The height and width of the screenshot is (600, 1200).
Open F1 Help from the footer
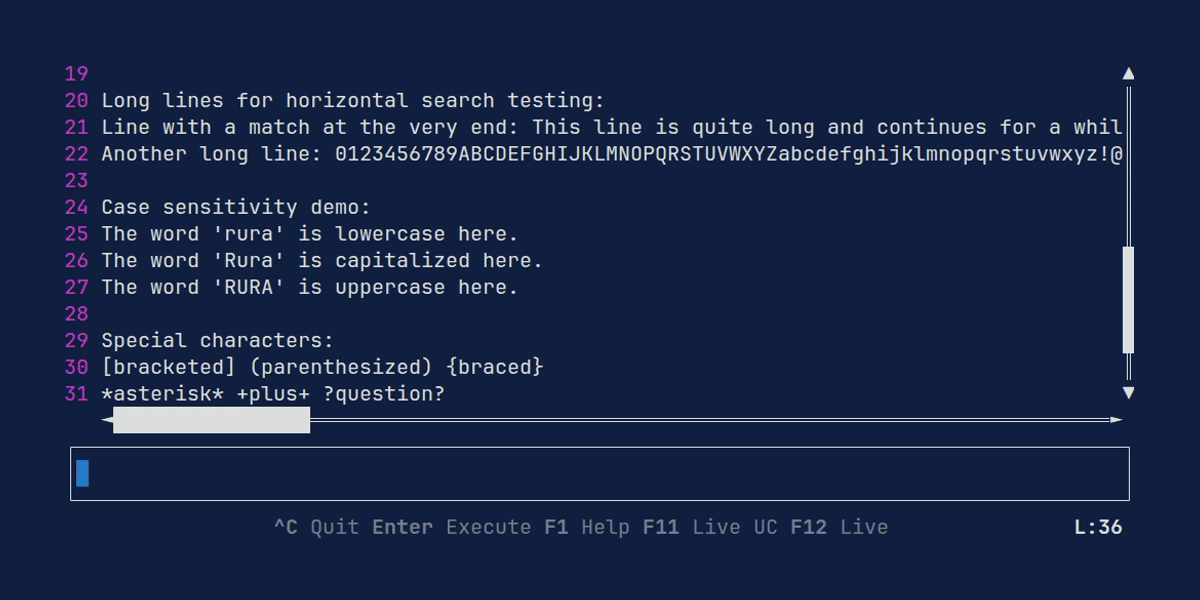pyautogui.click(x=587, y=527)
